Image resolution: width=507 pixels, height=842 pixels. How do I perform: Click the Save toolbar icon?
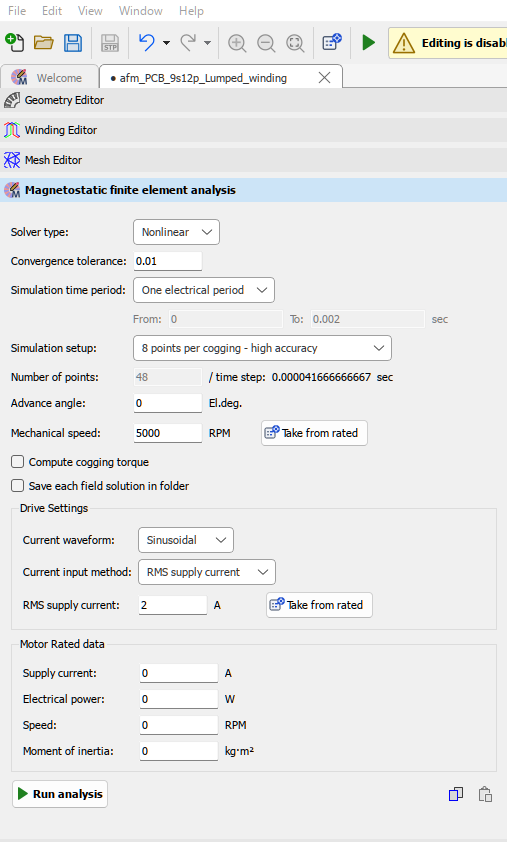(73, 42)
